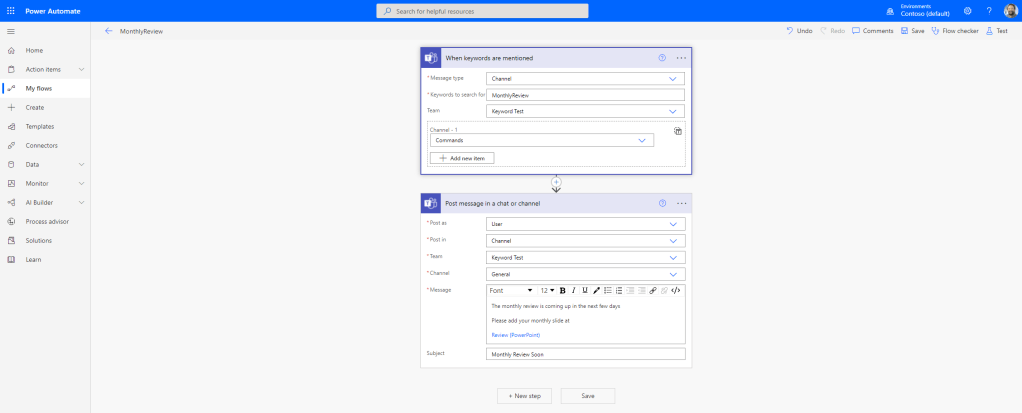Click the Subject input field

click(x=585, y=354)
